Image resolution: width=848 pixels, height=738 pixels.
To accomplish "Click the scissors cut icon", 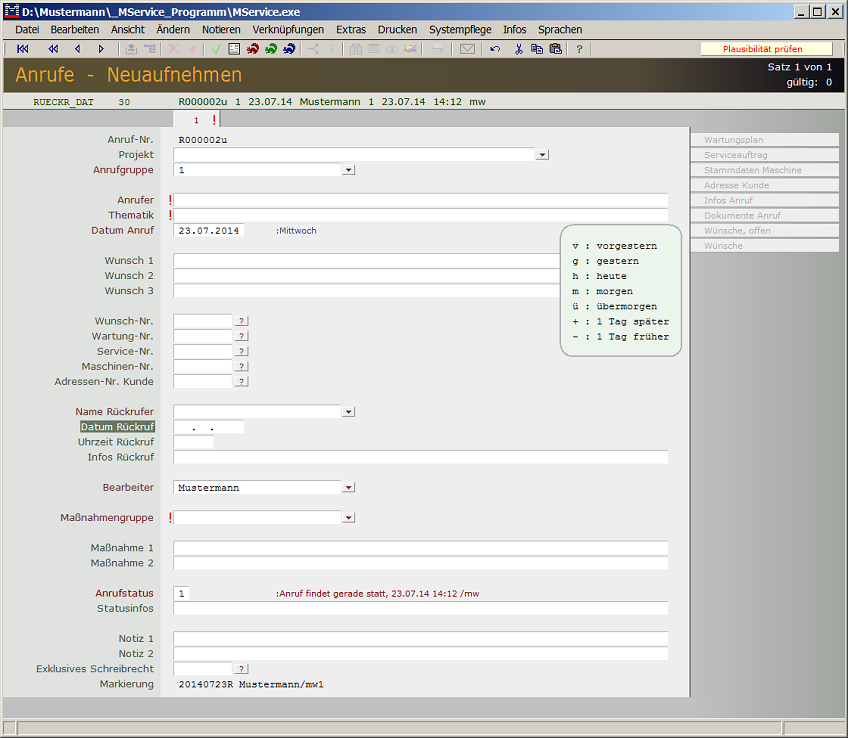I will coord(519,49).
